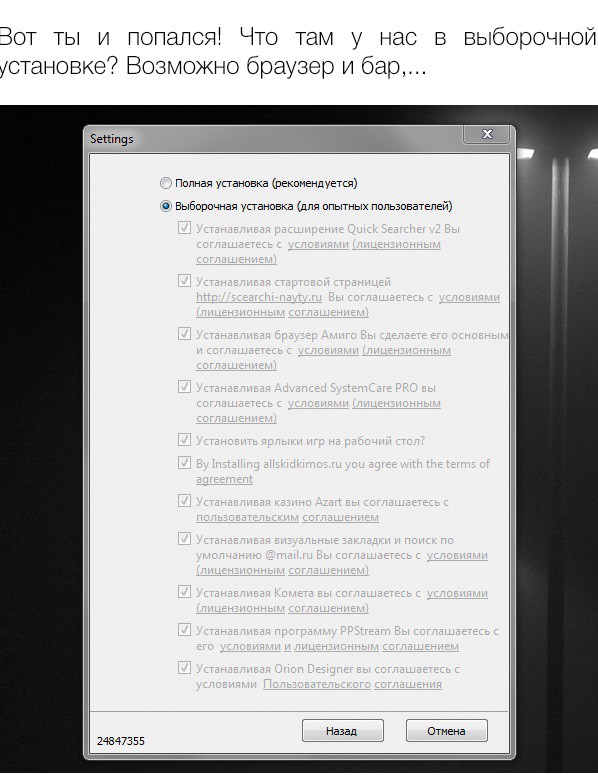This screenshot has height=775, width=598.
Task: Click the Назад button
Action: coord(342,731)
